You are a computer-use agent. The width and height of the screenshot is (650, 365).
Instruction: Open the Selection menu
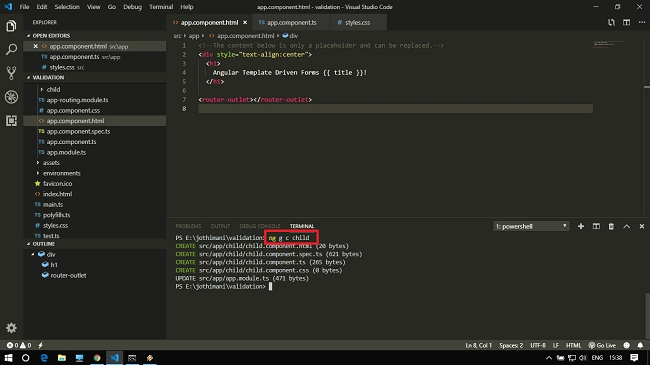point(67,7)
